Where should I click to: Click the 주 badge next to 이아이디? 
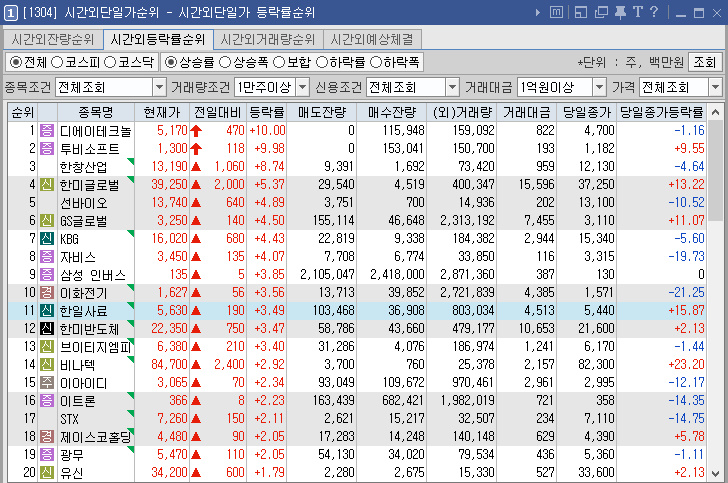click(x=46, y=383)
